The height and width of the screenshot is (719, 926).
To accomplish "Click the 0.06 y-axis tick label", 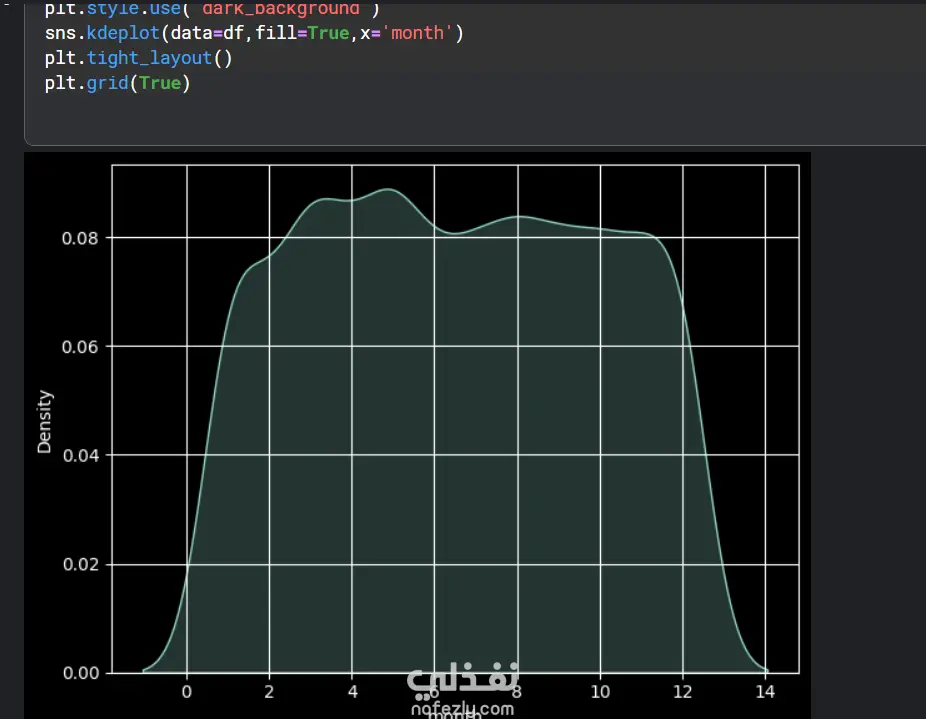I will 80,347.
